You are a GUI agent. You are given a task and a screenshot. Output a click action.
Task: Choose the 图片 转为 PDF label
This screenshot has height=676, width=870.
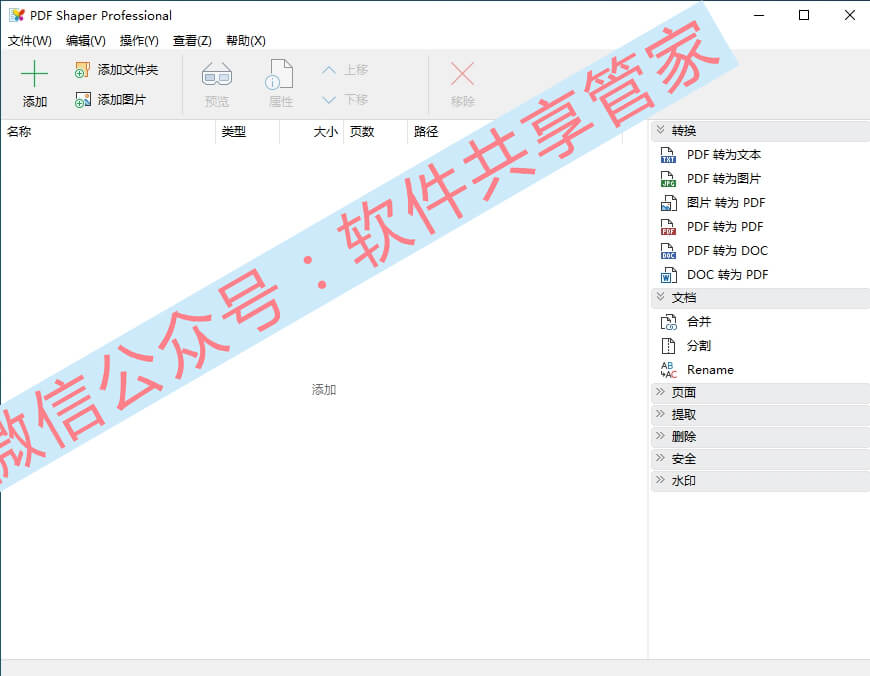(x=726, y=203)
